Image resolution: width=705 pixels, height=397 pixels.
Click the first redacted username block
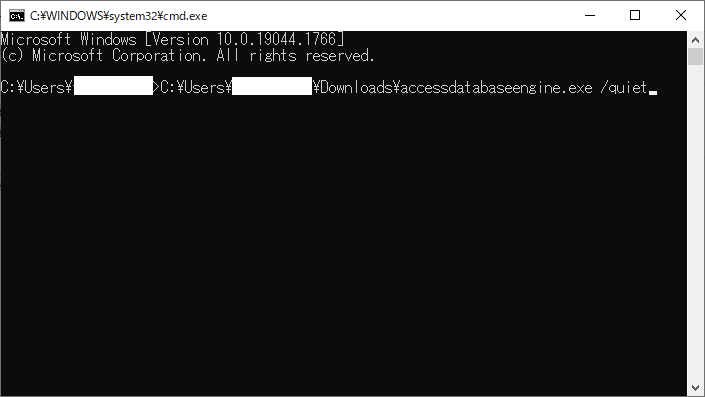click(x=113, y=86)
